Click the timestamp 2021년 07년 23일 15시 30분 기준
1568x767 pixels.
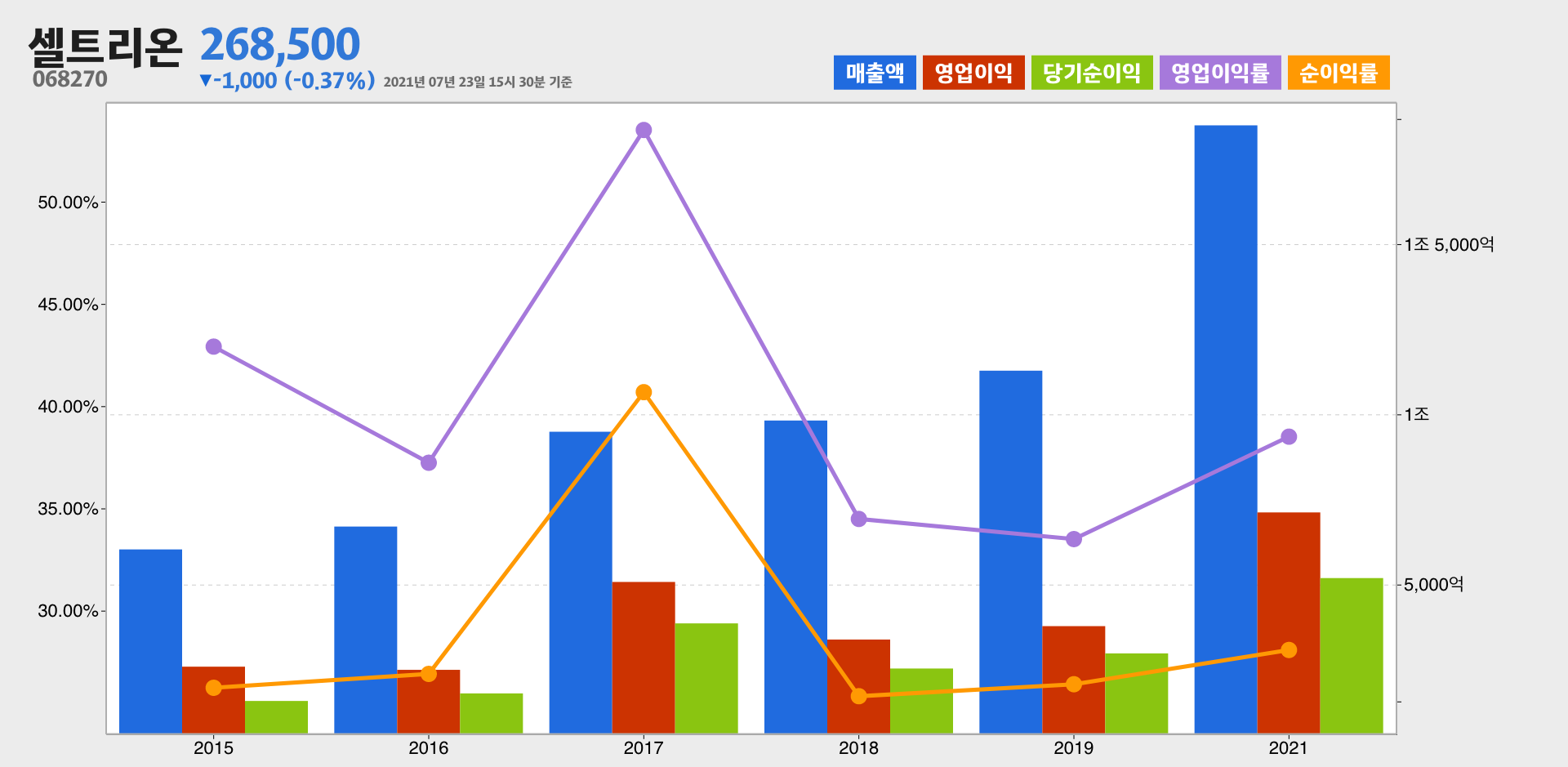(478, 82)
